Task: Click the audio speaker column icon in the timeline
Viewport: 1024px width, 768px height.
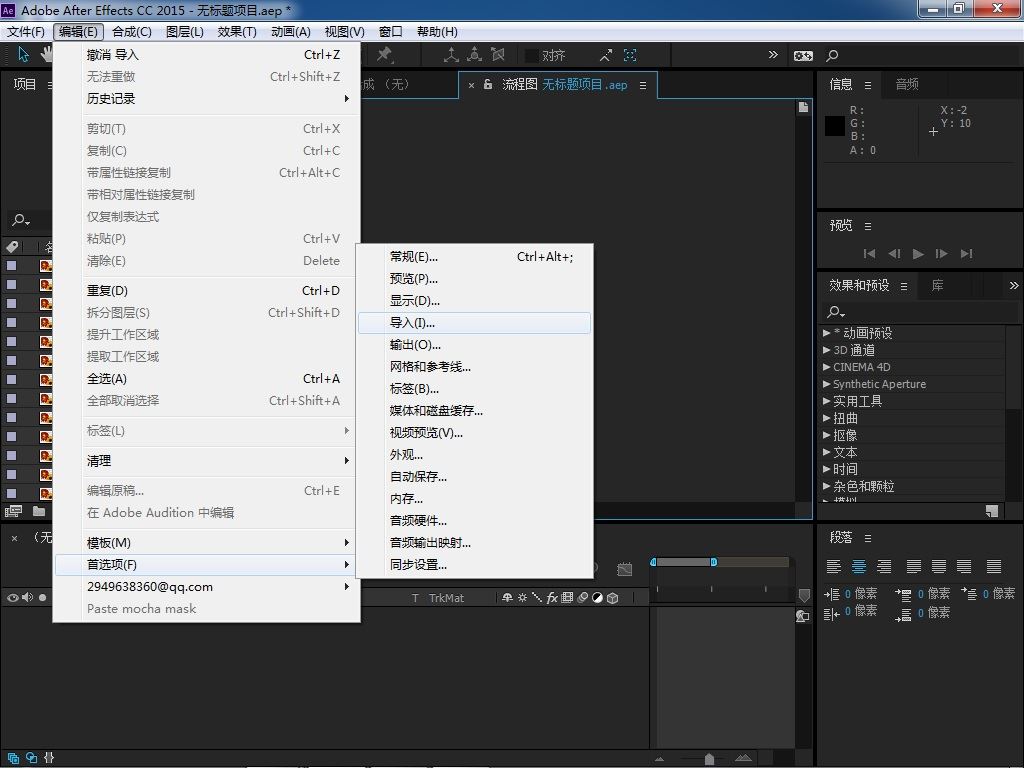Action: coord(27,598)
